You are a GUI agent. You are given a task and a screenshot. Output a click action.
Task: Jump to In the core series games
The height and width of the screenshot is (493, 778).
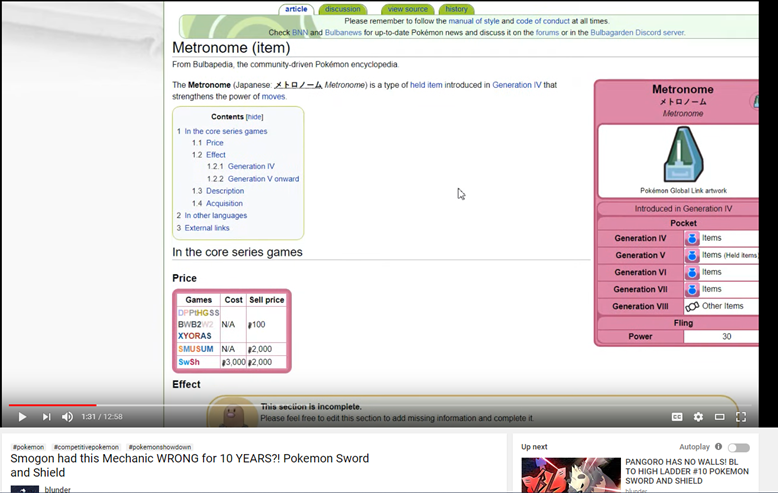226,131
